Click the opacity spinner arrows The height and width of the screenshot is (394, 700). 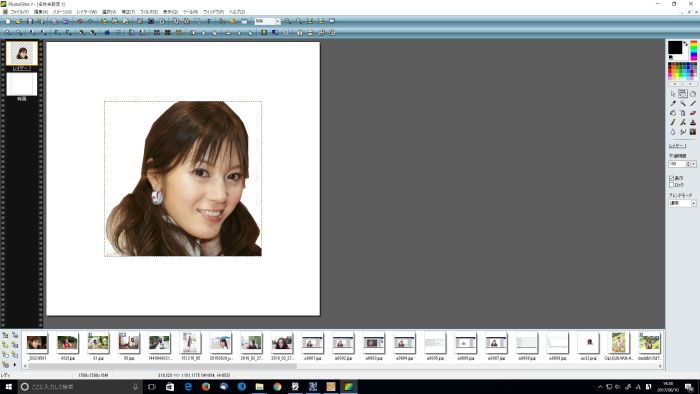tap(688, 164)
